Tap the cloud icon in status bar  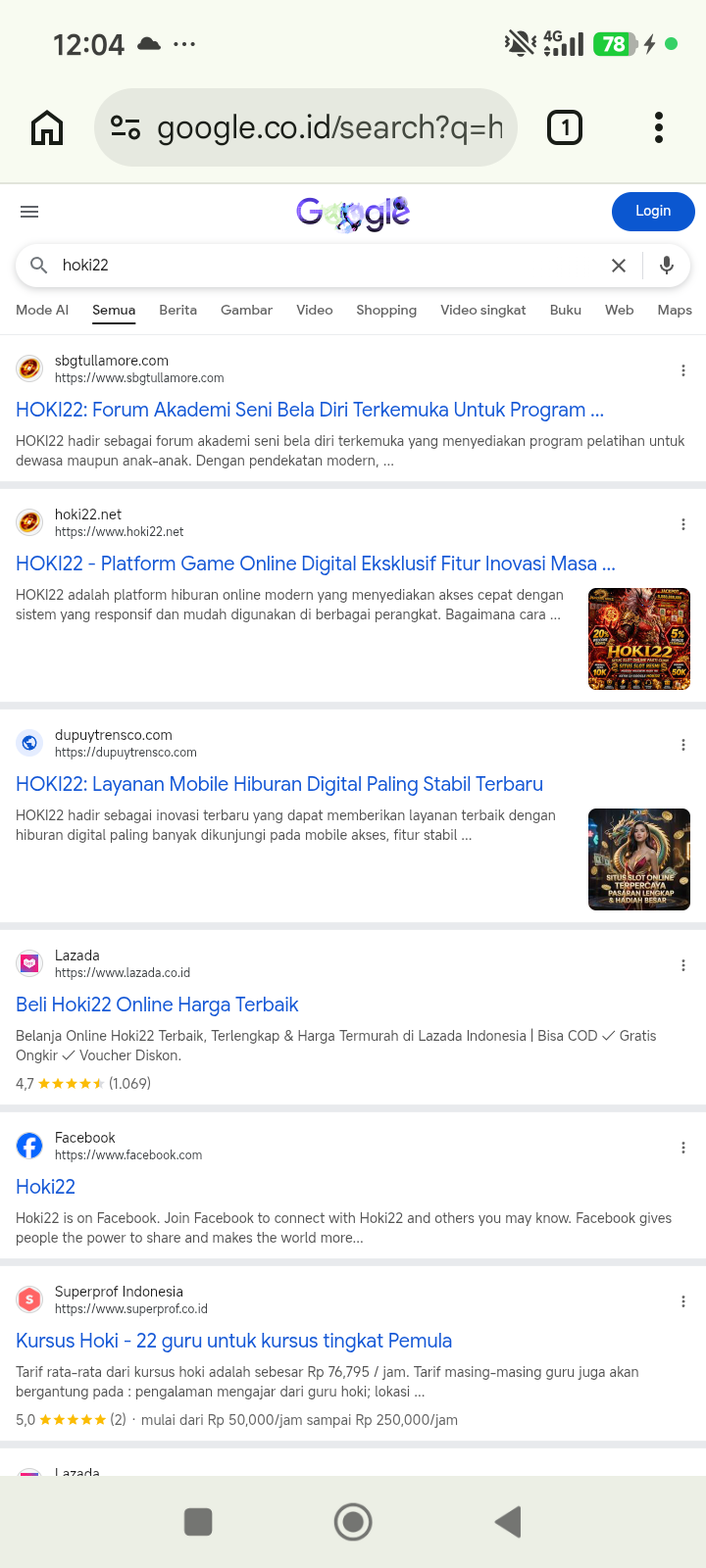pos(149,44)
